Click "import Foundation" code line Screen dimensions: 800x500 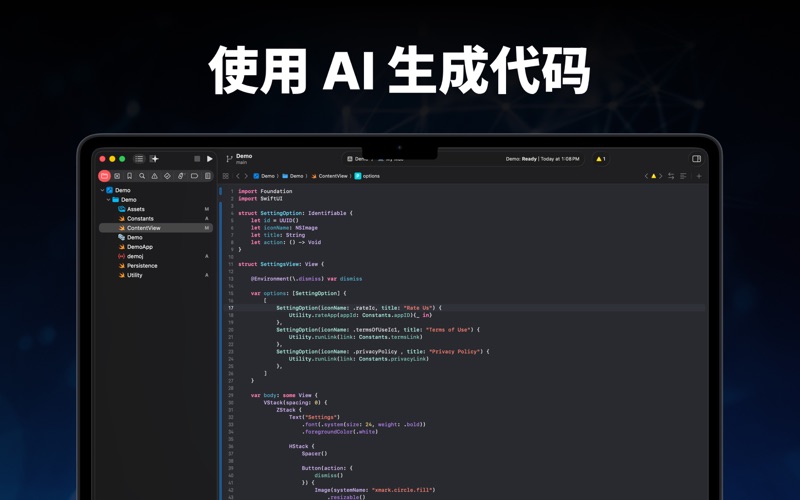pyautogui.click(x=265, y=191)
